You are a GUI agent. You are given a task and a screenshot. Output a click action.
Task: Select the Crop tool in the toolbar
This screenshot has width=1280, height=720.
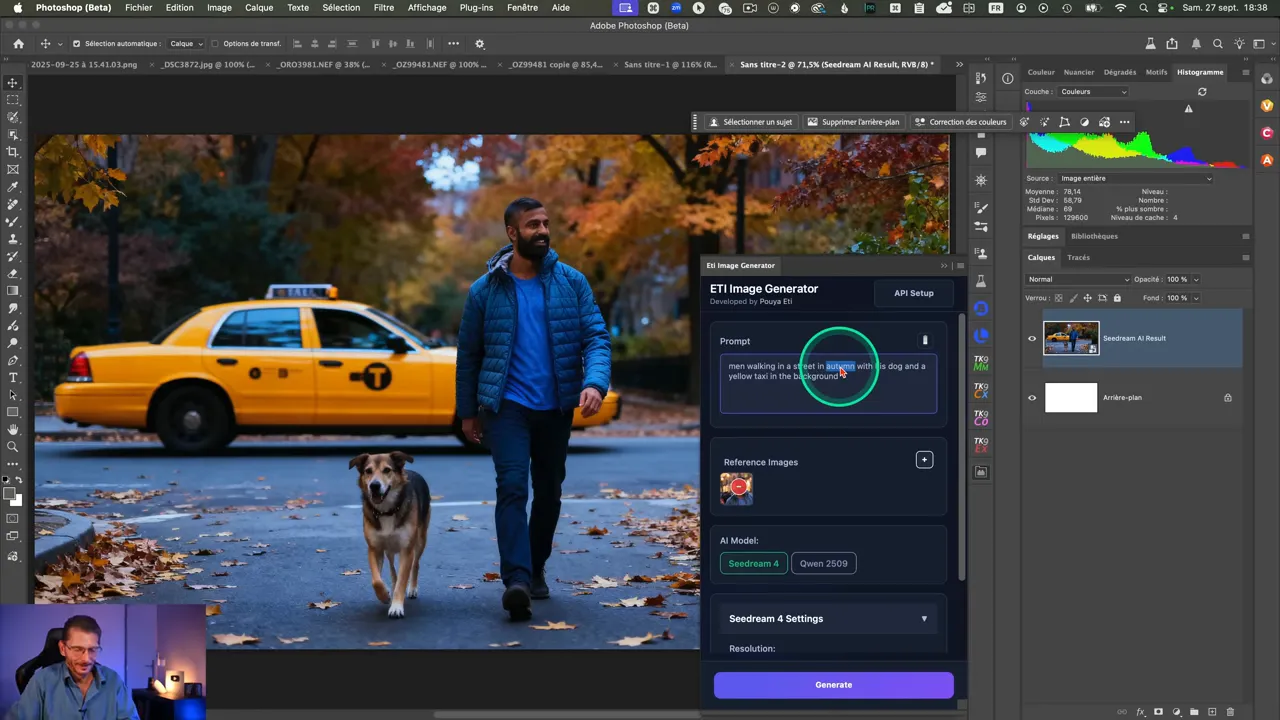[x=13, y=152]
